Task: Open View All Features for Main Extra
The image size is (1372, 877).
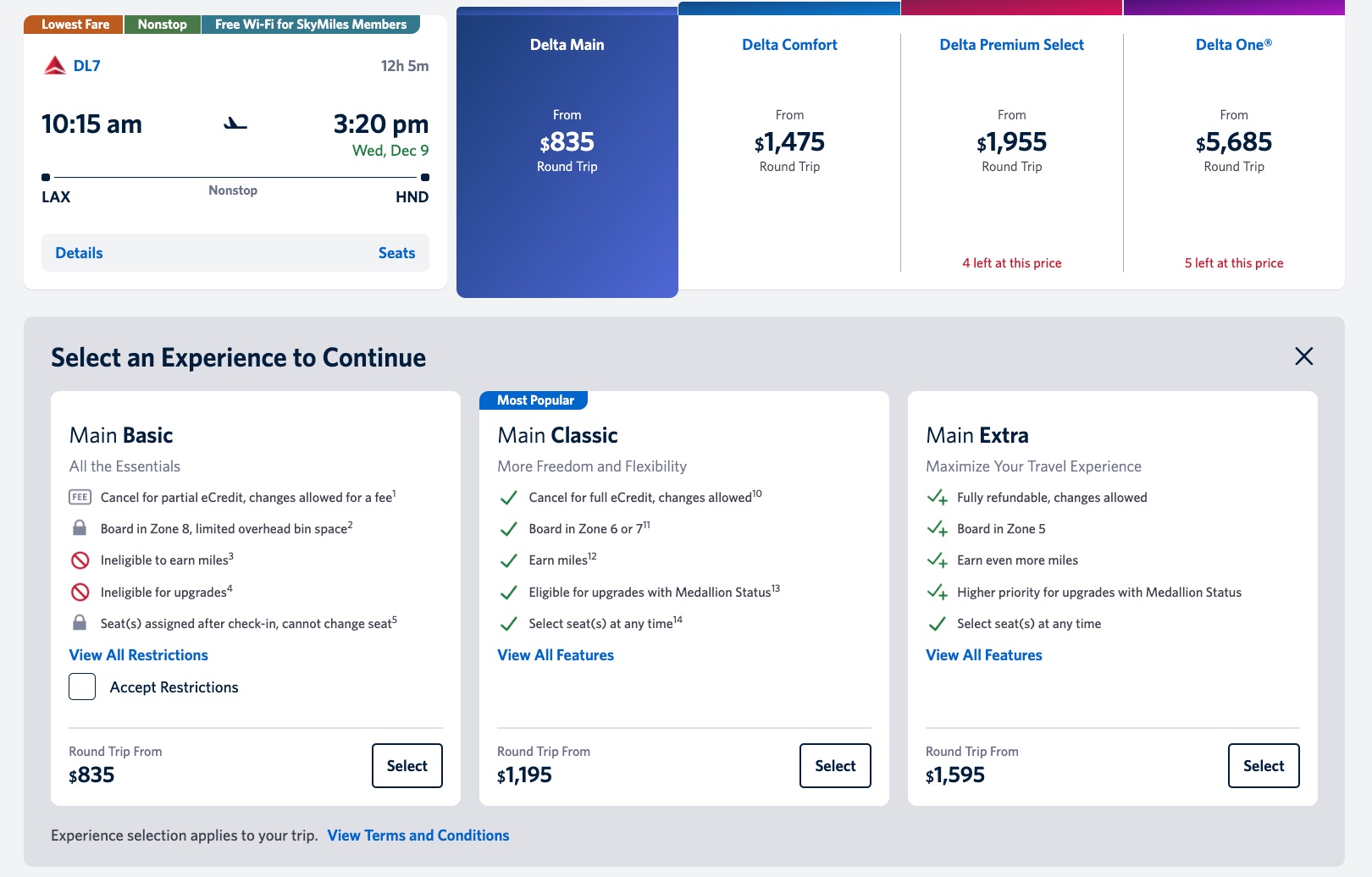Action: (x=984, y=655)
